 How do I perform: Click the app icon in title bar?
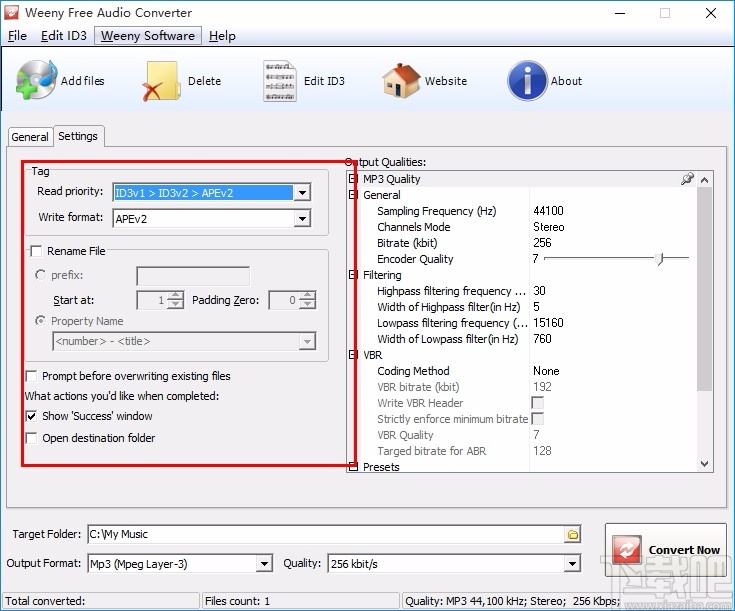(x=11, y=13)
